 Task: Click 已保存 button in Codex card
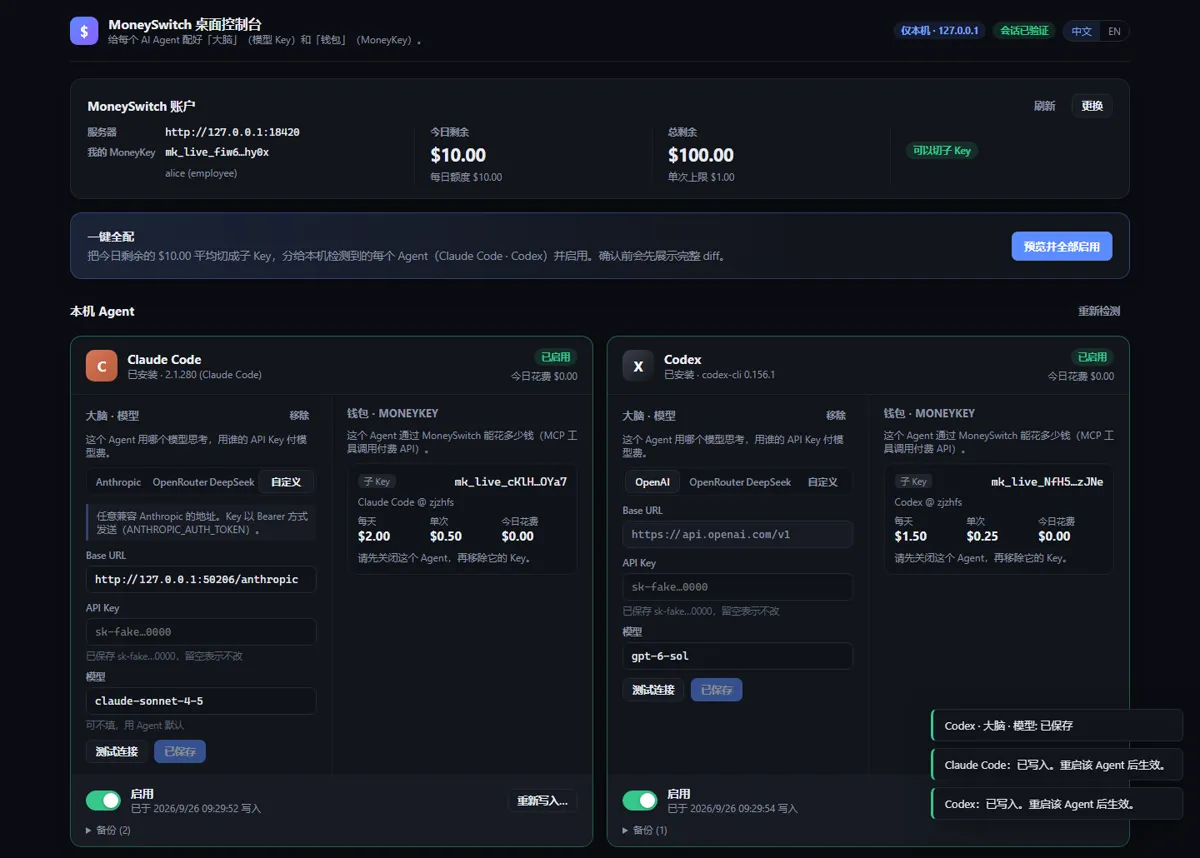[x=717, y=690]
